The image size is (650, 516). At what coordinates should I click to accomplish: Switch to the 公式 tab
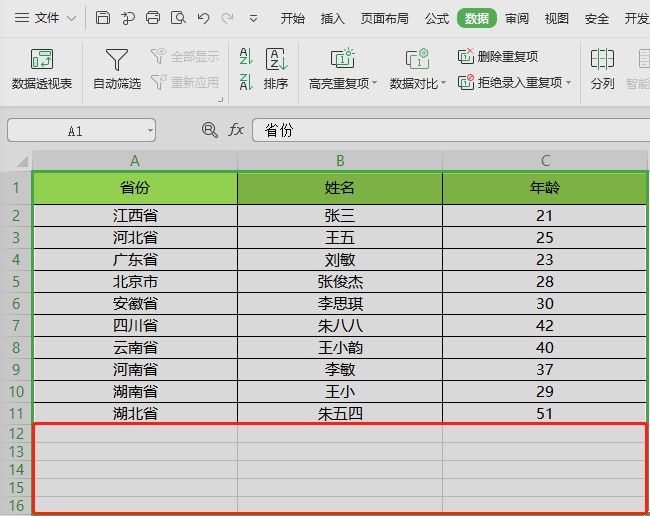437,18
